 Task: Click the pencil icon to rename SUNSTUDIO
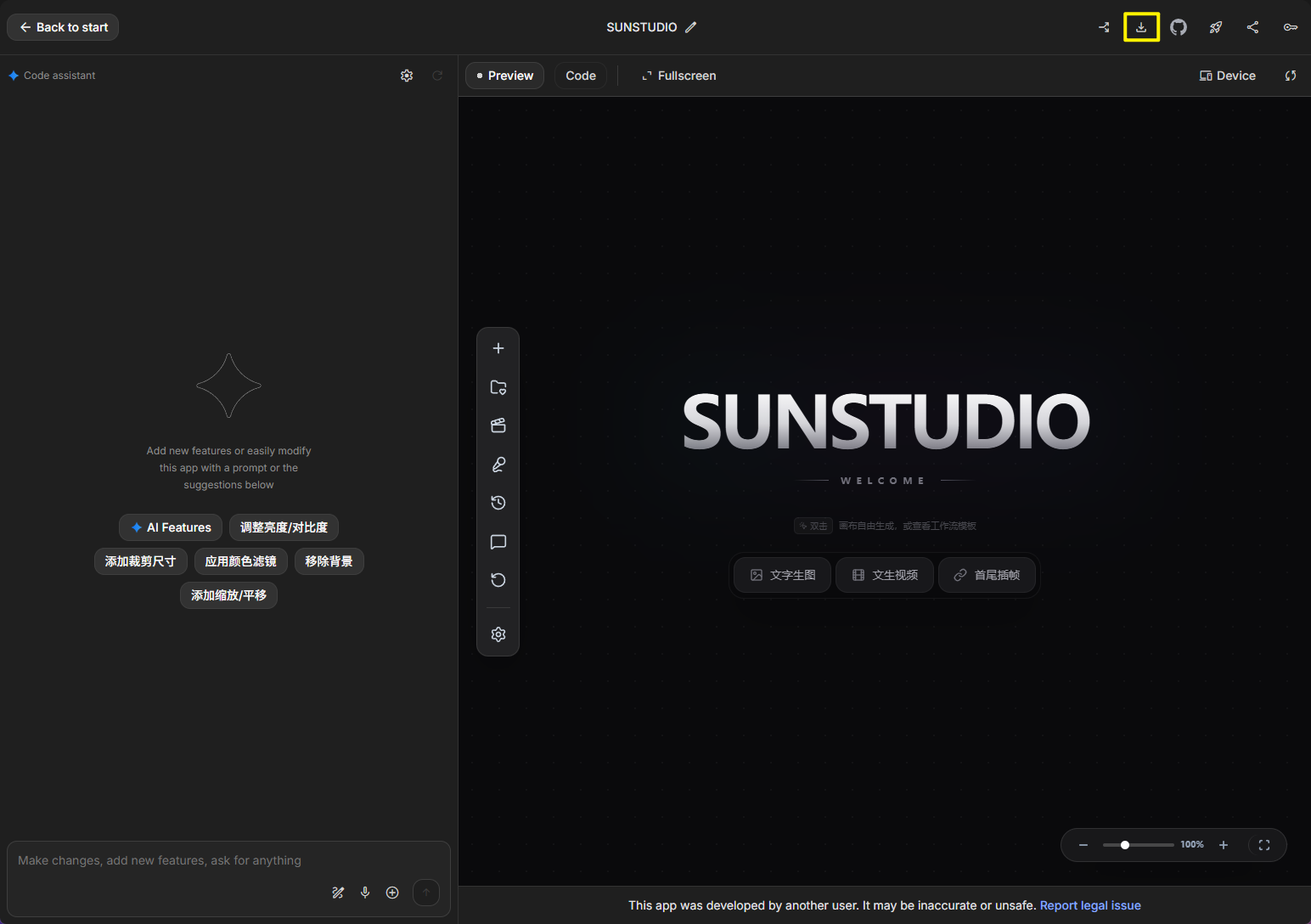[691, 27]
